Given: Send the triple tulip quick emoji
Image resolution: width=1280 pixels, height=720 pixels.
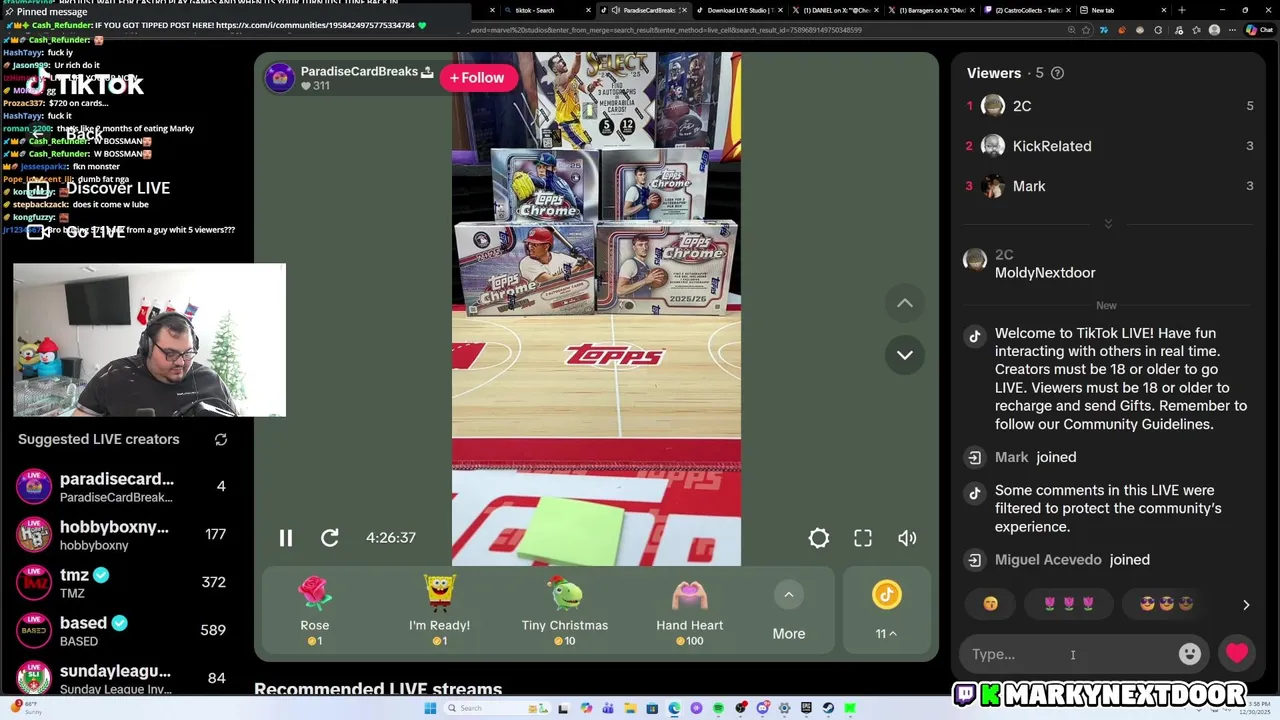Looking at the screenshot, I should click(x=1069, y=604).
